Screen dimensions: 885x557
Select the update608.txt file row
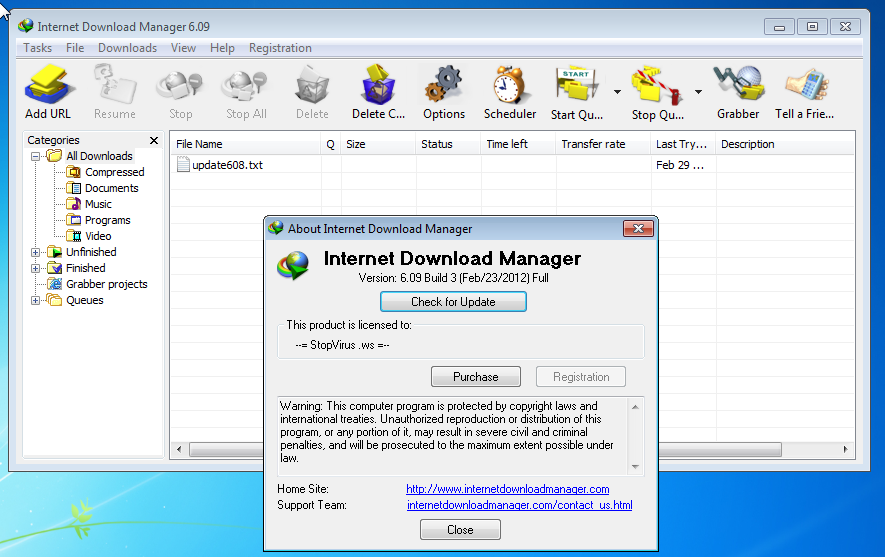pos(512,165)
